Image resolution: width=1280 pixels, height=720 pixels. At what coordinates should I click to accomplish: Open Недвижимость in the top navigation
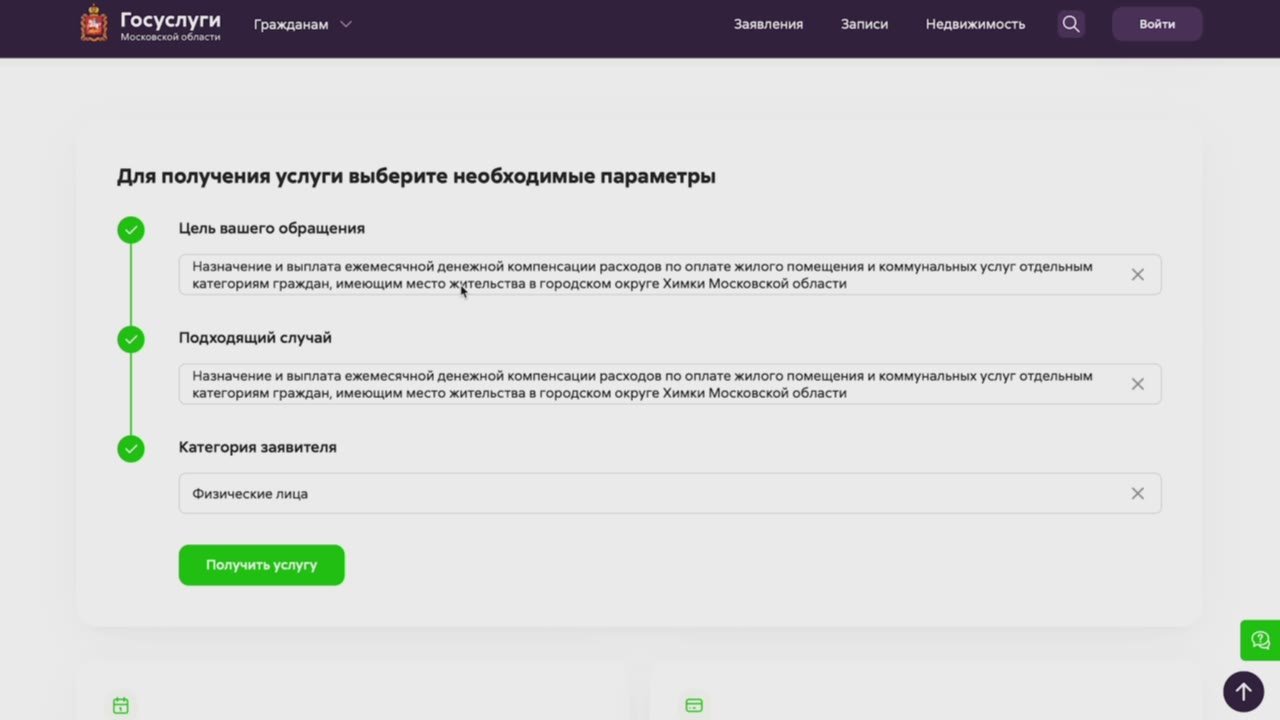975,24
